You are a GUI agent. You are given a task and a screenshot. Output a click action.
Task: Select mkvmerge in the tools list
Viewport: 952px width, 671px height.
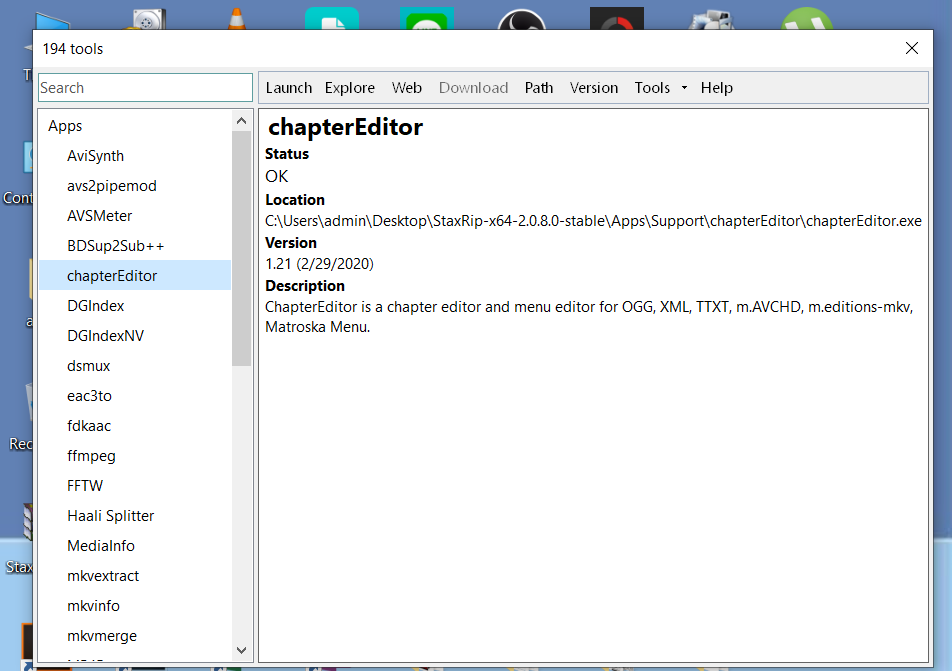pyautogui.click(x=102, y=636)
